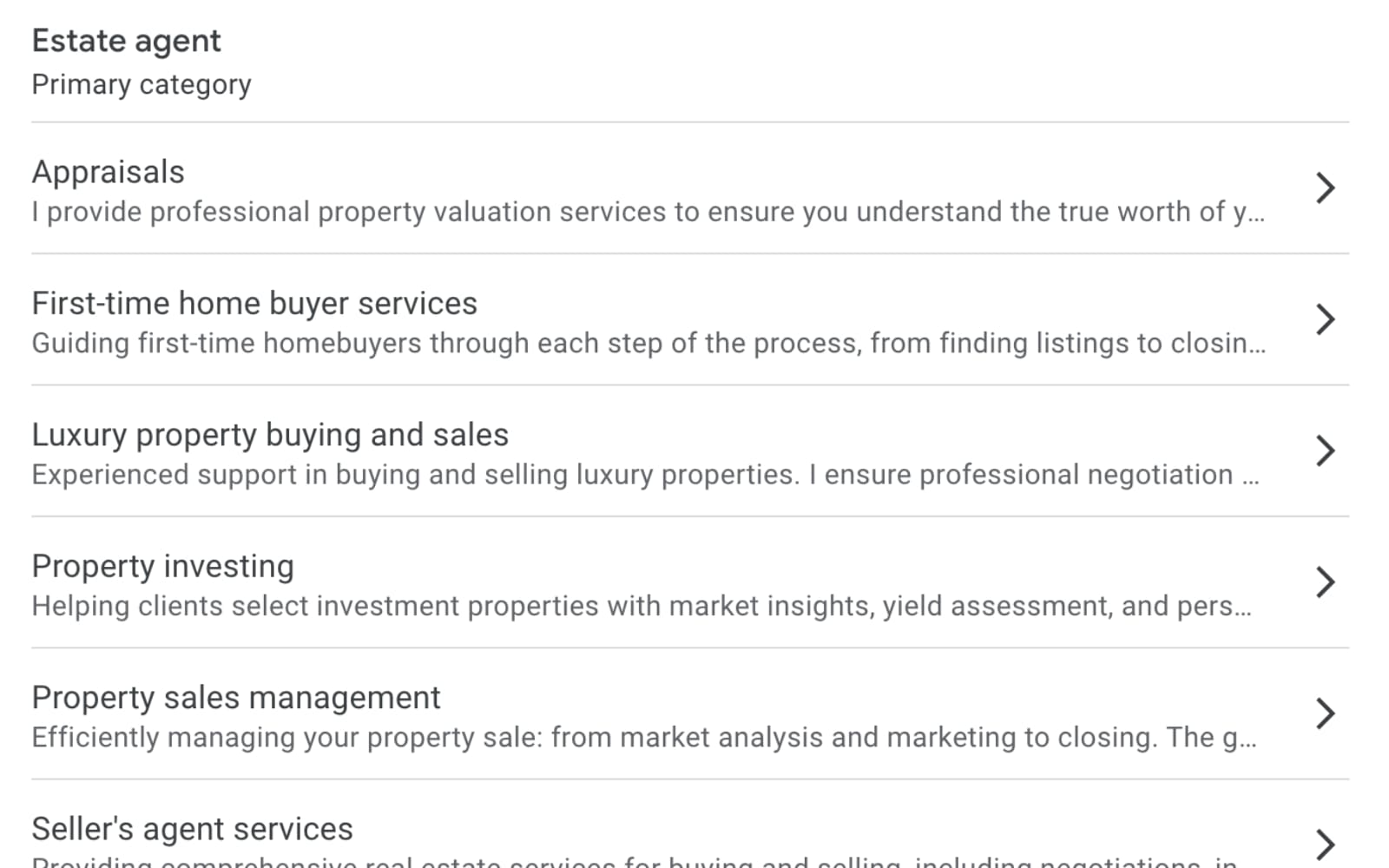Screen dimensions: 1389x868
Task: Open Luxury property buying and sales chevron
Action: pyautogui.click(x=1325, y=450)
